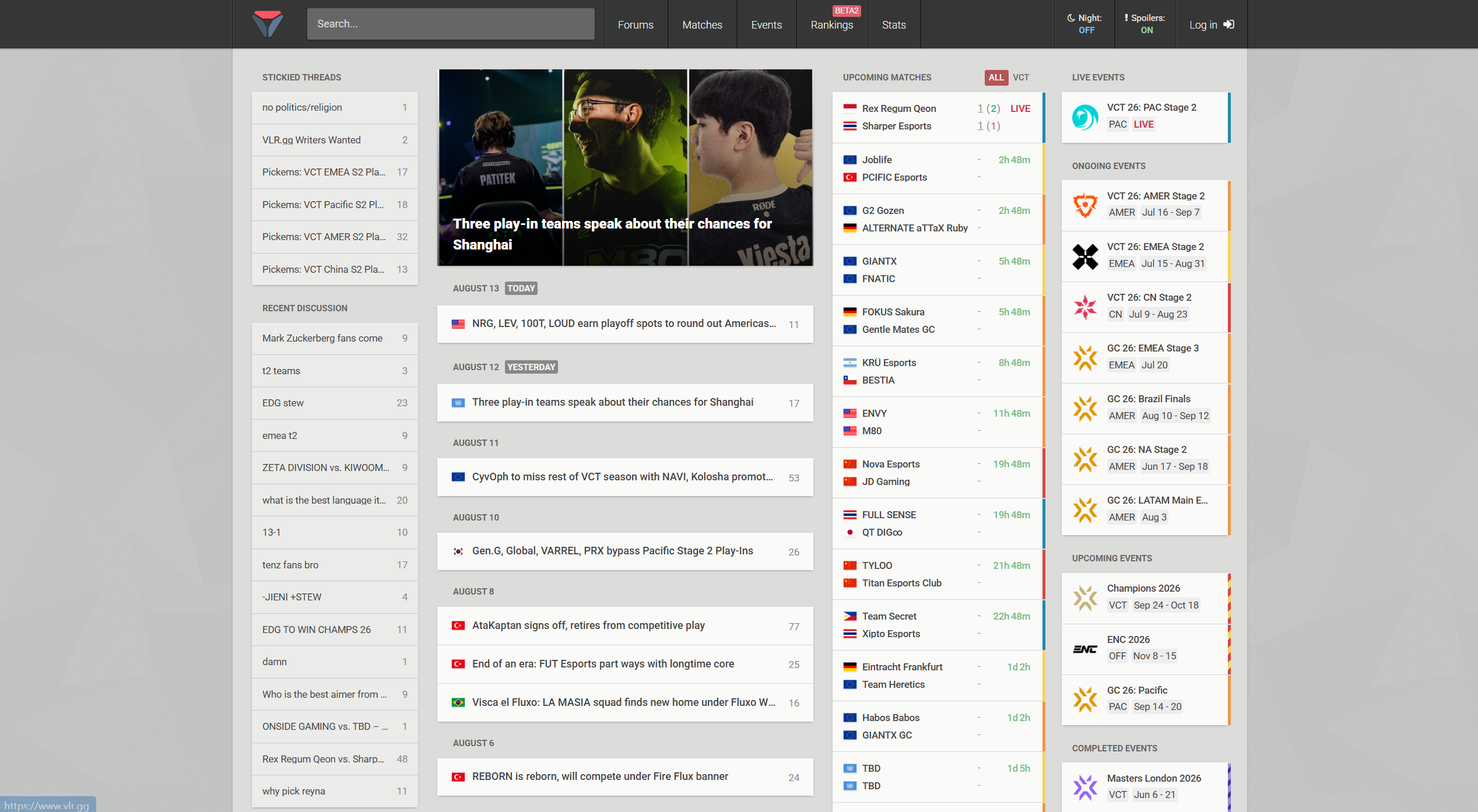Open the Rankings page
Image resolution: width=1478 pixels, height=812 pixels.
tap(831, 24)
